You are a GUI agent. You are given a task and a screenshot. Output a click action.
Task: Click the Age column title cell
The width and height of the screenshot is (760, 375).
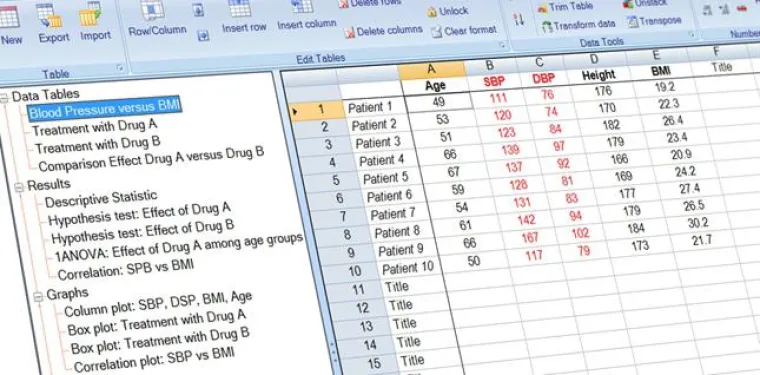click(x=435, y=85)
